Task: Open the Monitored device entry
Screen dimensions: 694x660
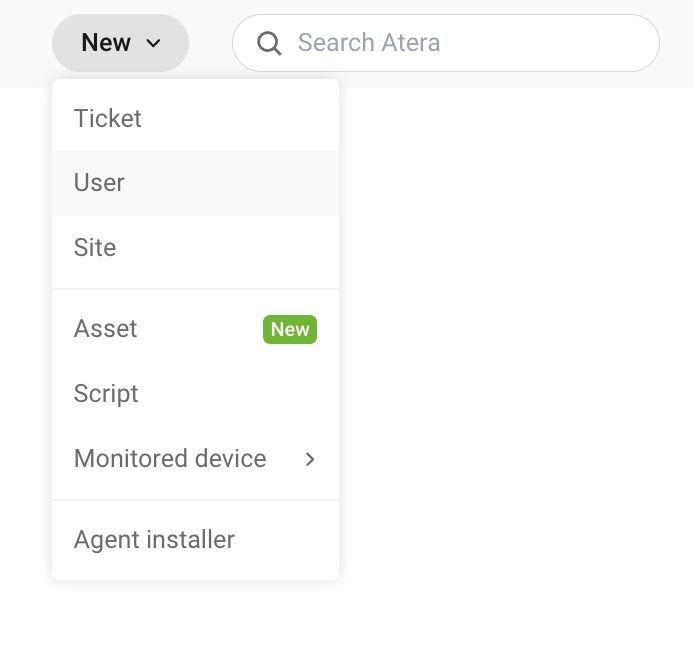Action: point(195,459)
